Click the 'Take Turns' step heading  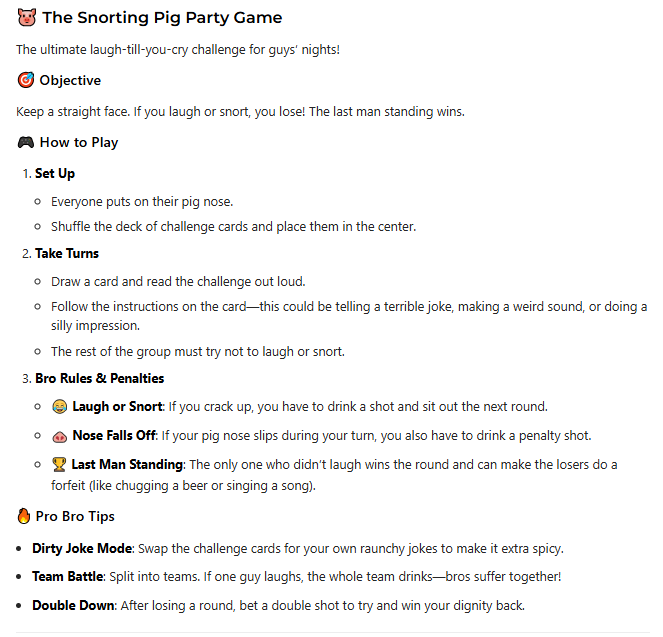67,253
